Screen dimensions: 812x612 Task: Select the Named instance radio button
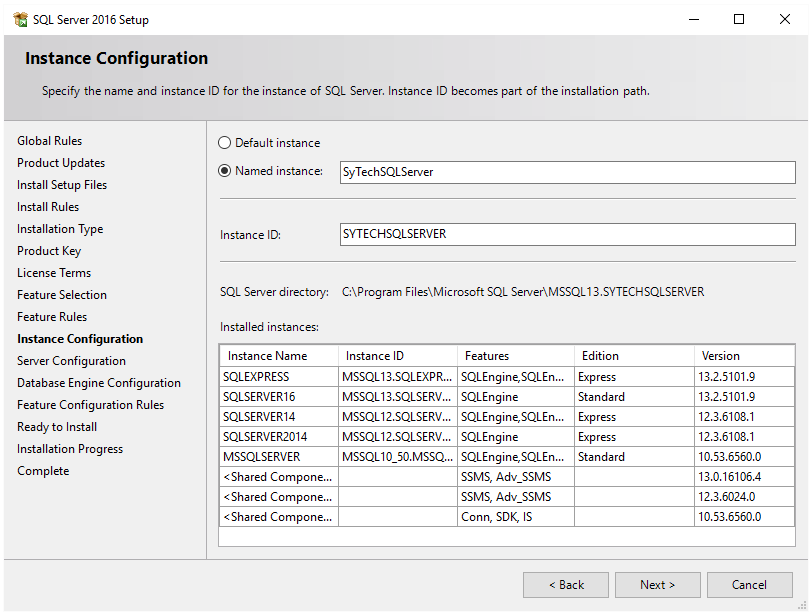point(224,171)
